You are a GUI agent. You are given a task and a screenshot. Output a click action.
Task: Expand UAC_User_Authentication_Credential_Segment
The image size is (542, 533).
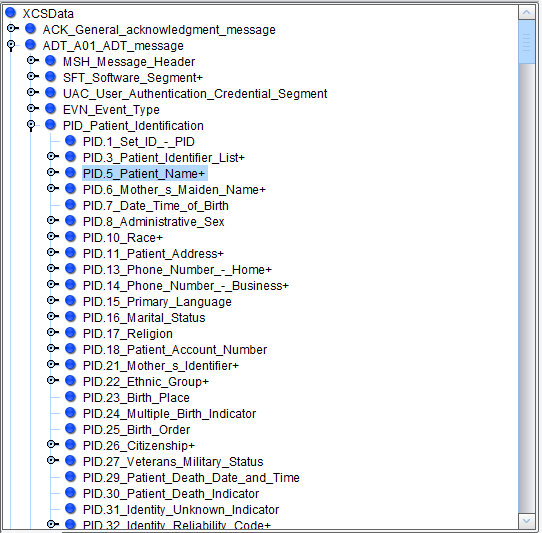(x=32, y=92)
